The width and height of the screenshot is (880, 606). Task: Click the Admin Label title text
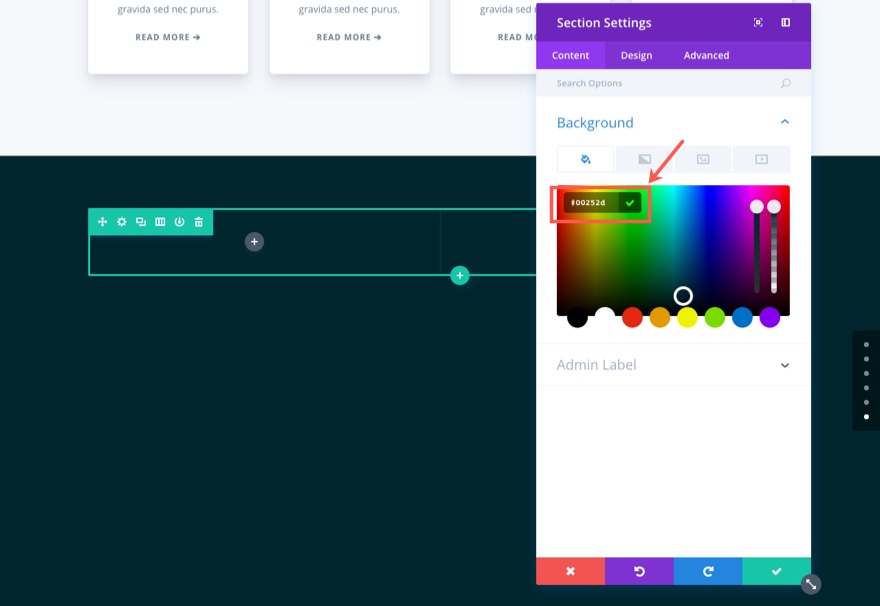point(596,365)
